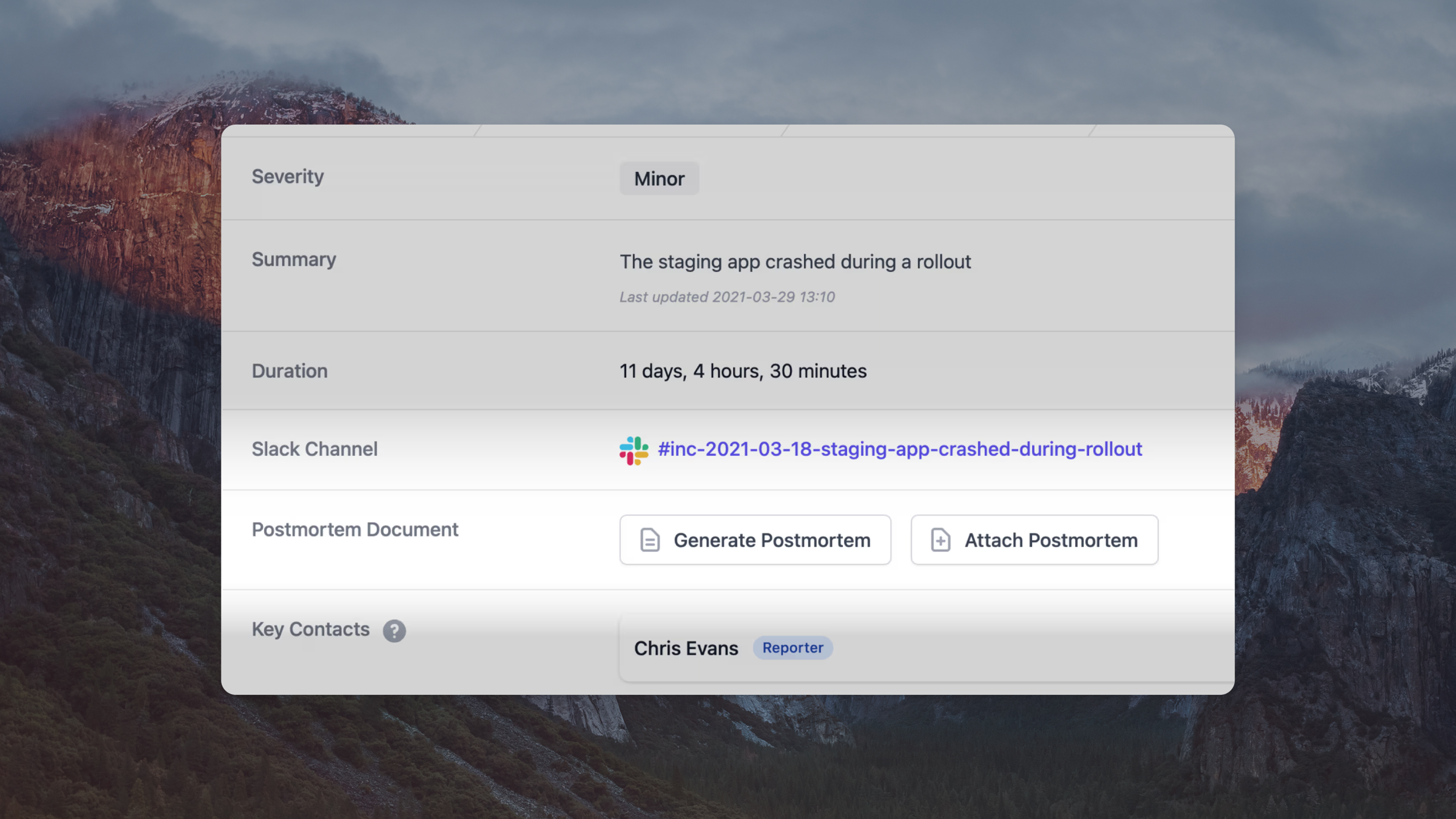Click the summary text about staging app crash
This screenshot has height=819, width=1456.
(795, 262)
